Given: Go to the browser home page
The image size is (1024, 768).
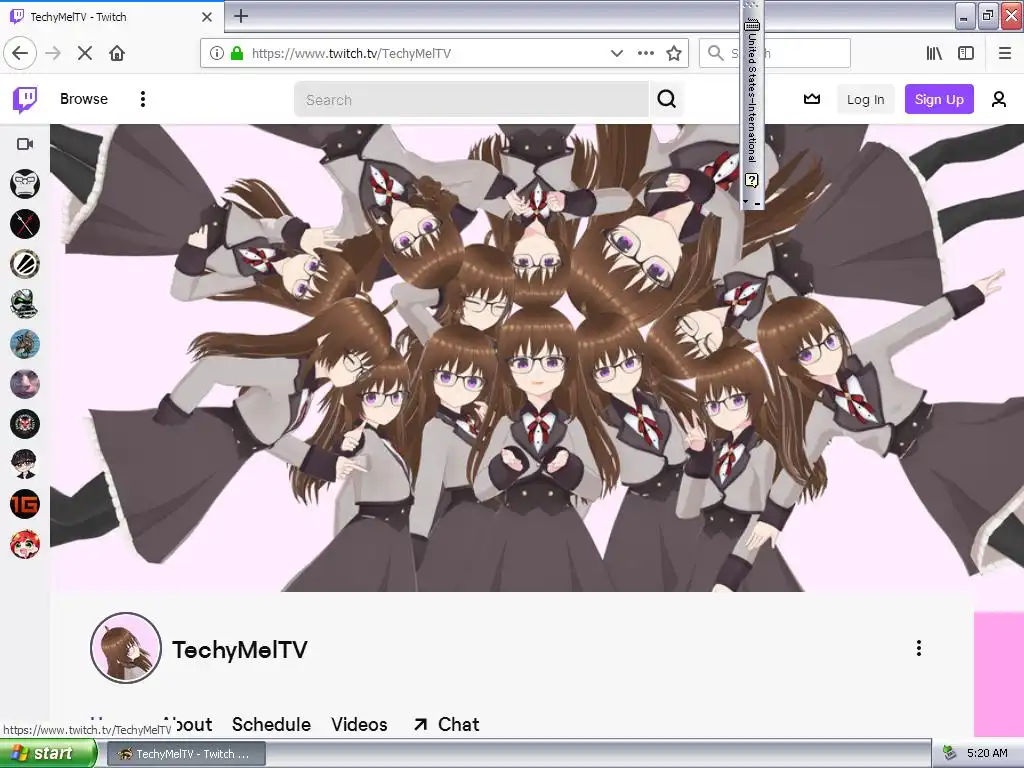Looking at the screenshot, I should 117,53.
